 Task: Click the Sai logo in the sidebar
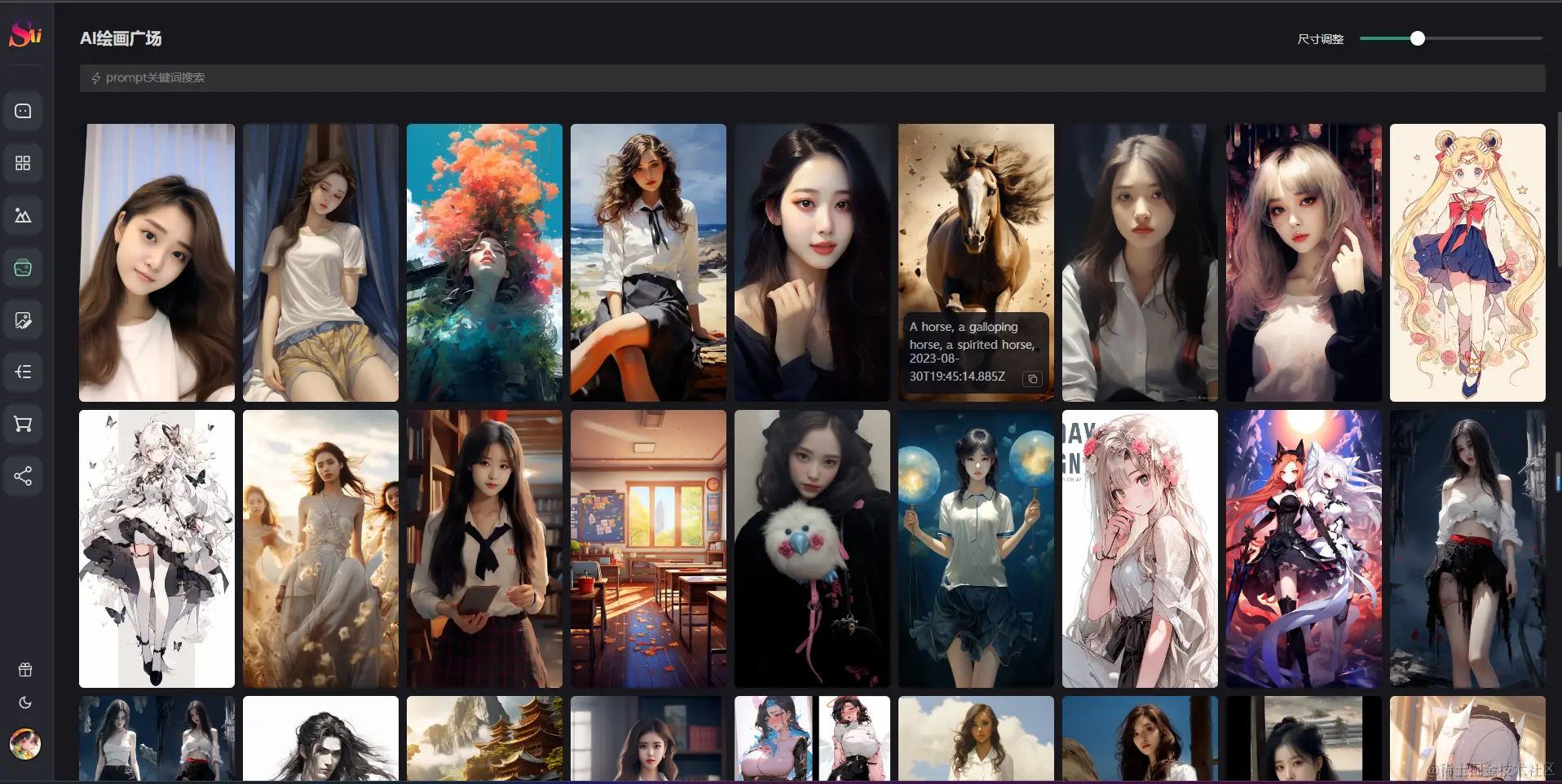tap(25, 34)
